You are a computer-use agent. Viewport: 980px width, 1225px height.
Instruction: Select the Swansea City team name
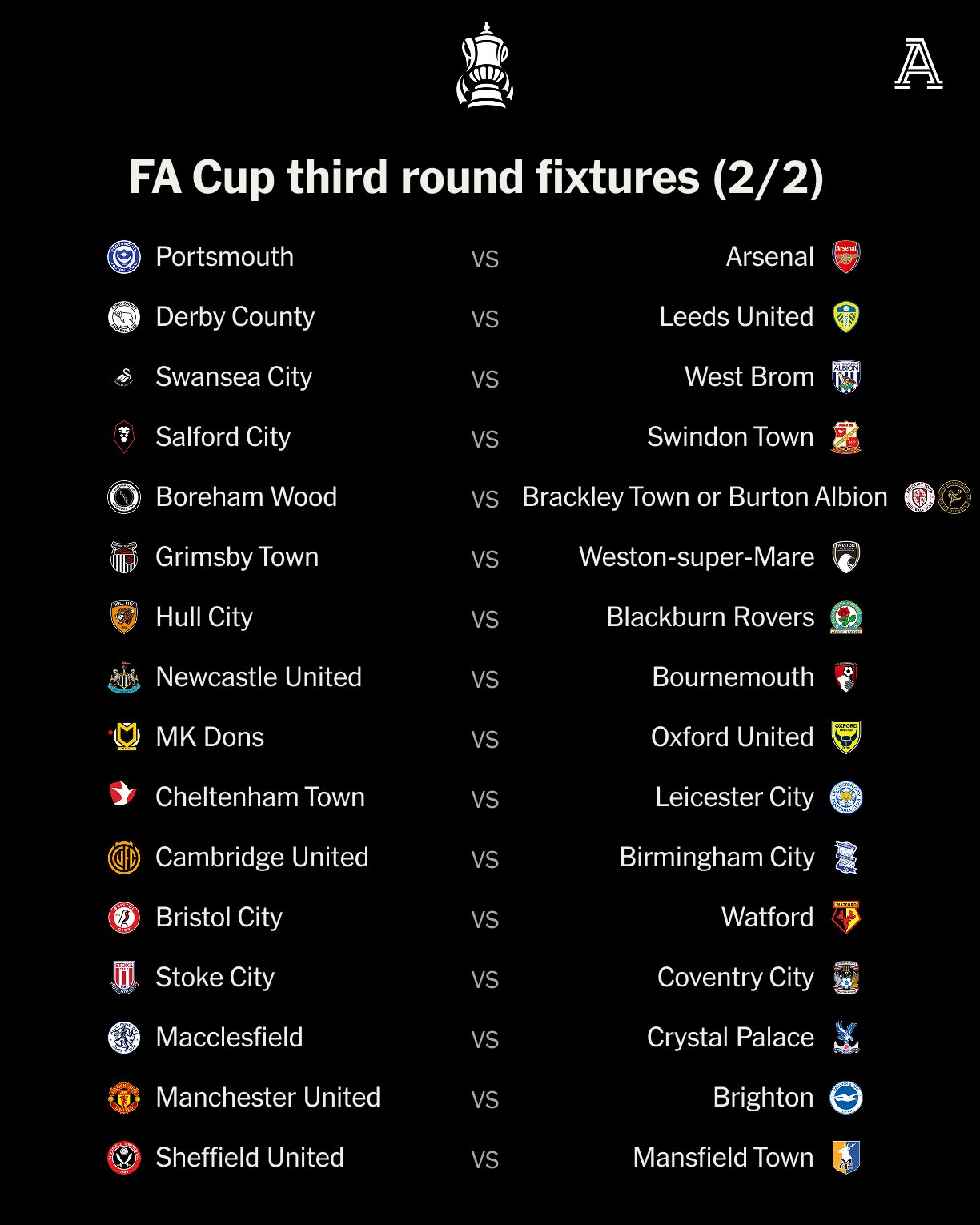click(x=234, y=377)
